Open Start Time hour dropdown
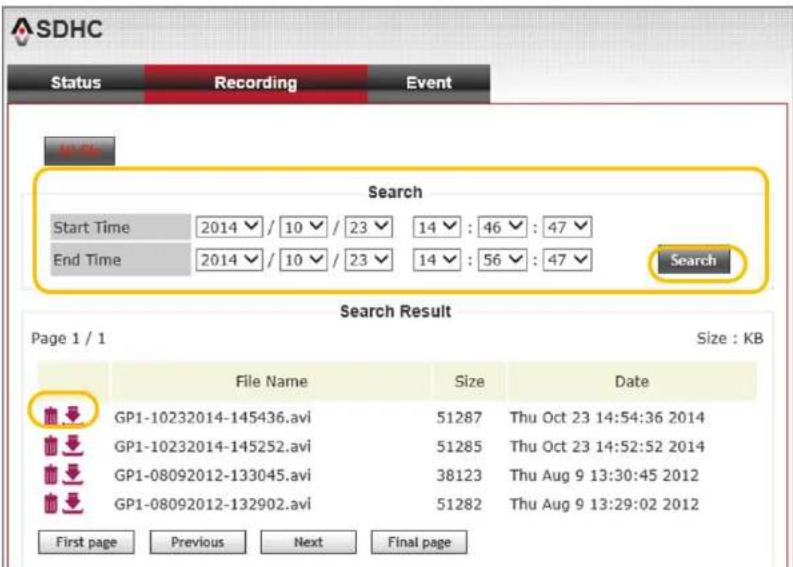Image resolution: width=793 pixels, height=567 pixels. point(436,227)
